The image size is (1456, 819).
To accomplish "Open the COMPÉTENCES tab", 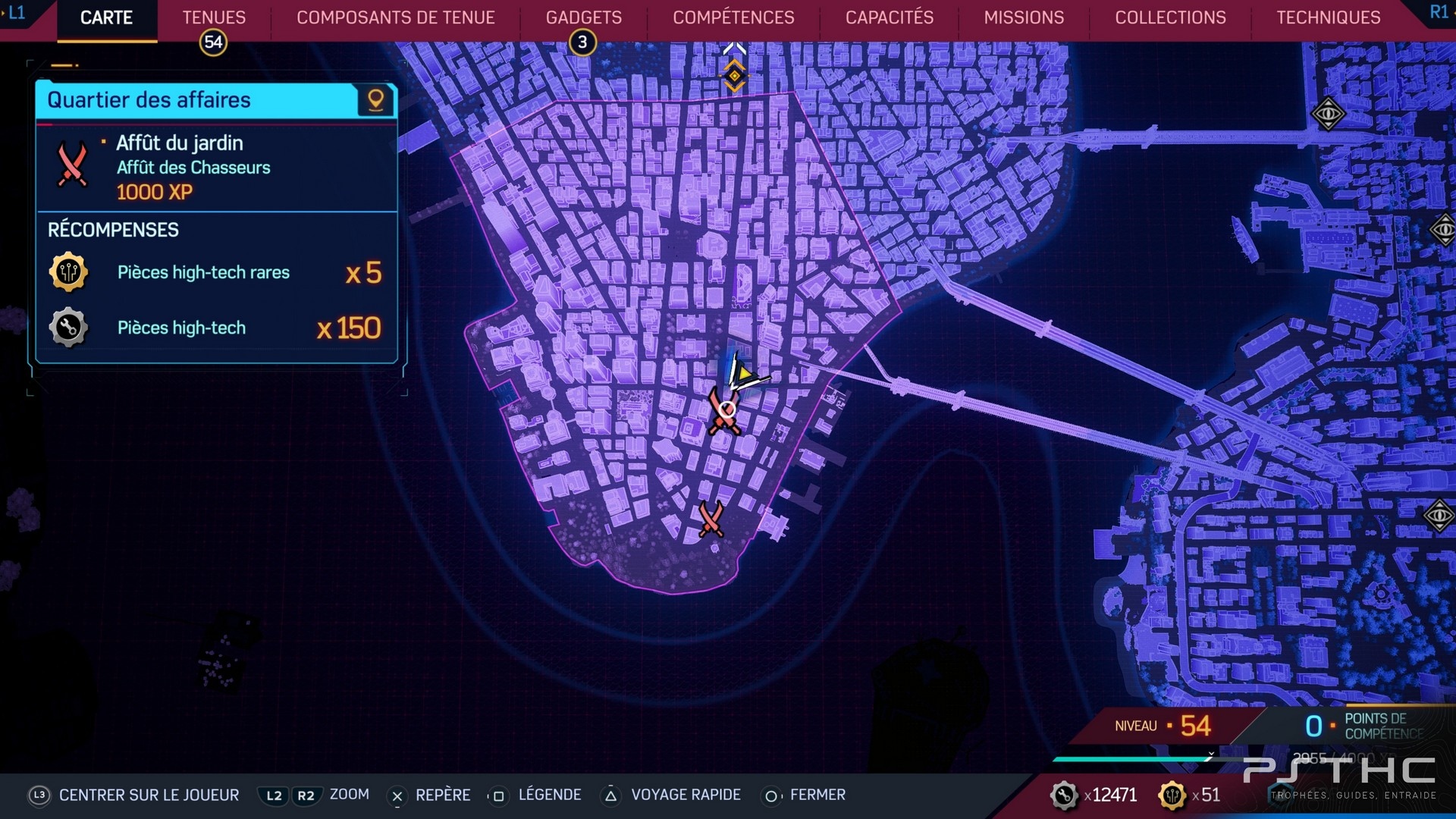I will (x=733, y=17).
